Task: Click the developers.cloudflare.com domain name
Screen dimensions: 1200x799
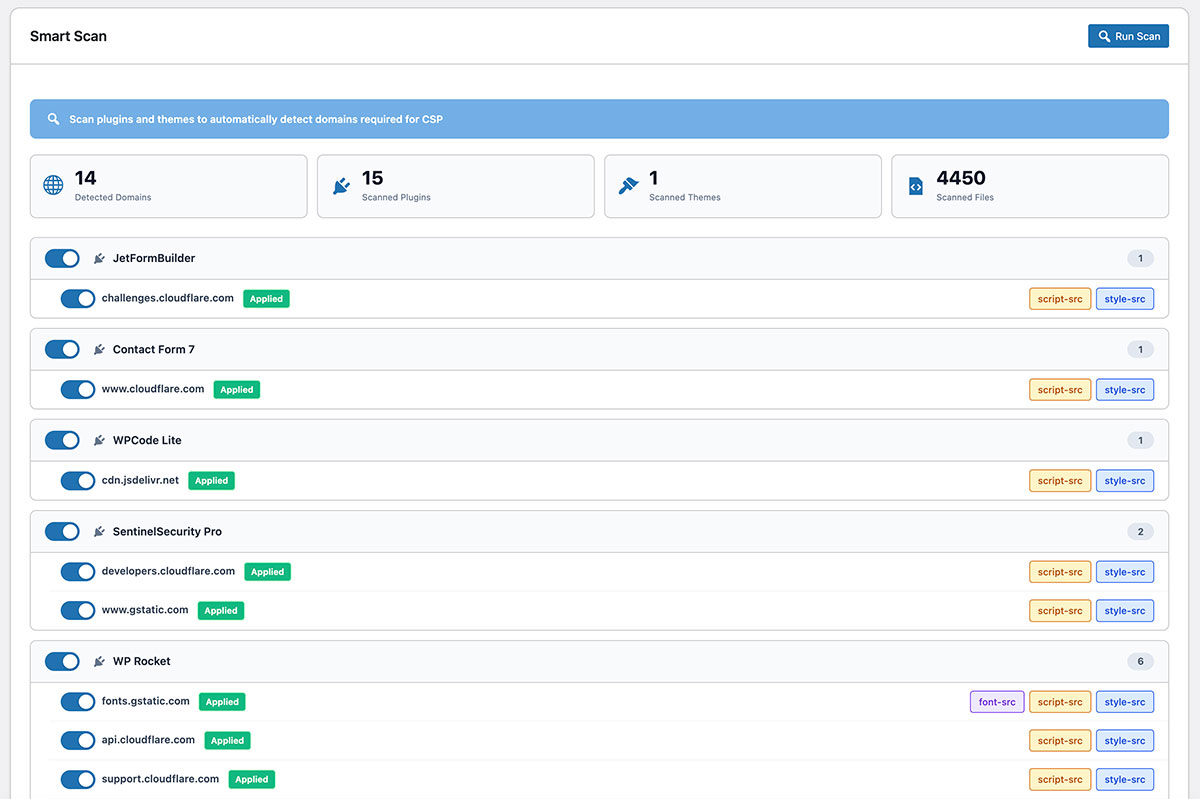Action: (168, 571)
